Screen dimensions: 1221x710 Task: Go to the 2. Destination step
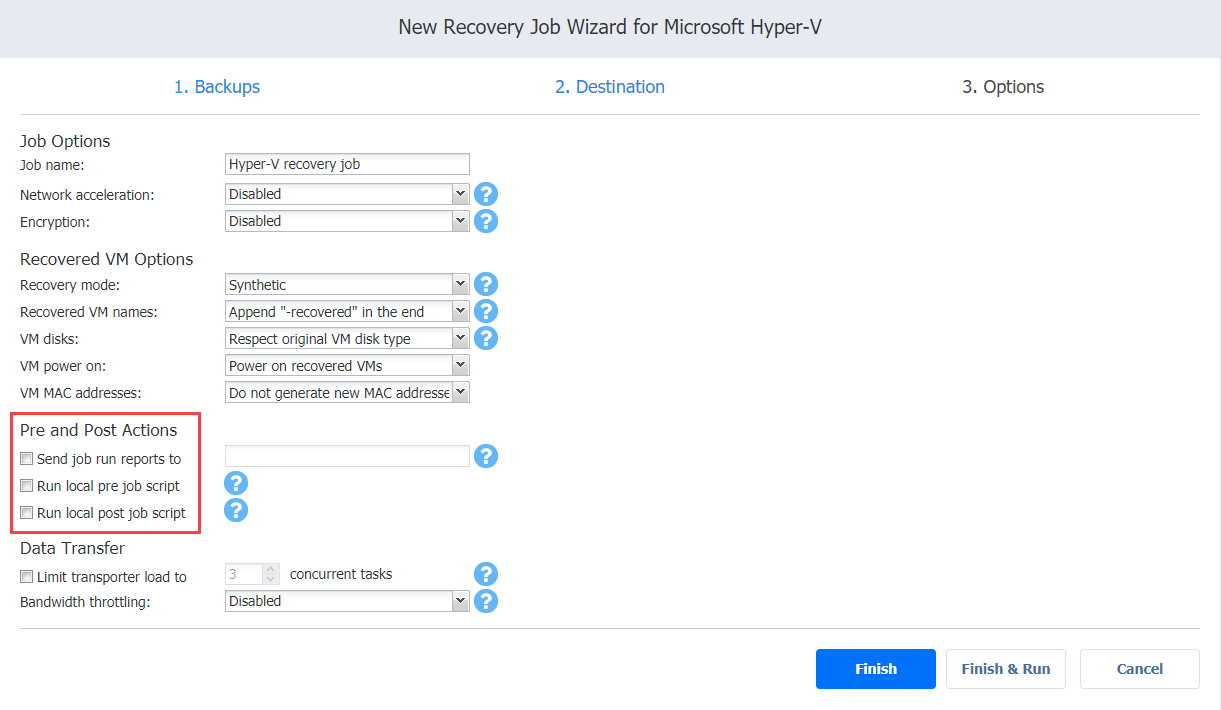[610, 87]
